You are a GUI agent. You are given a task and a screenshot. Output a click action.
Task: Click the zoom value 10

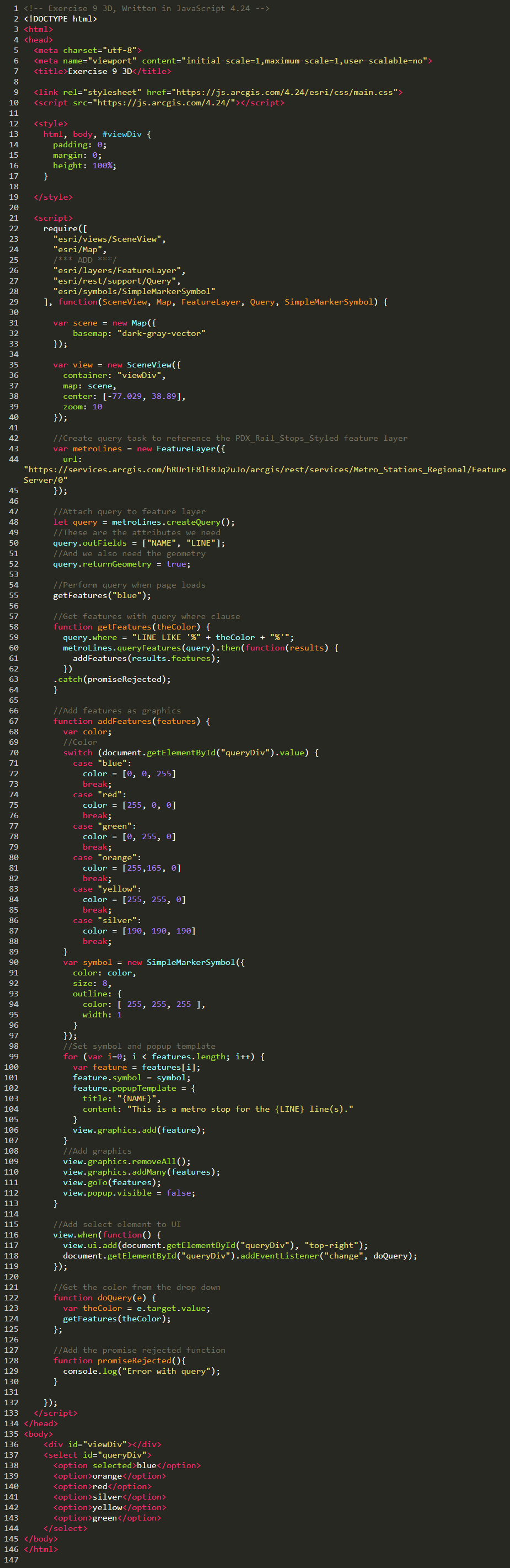click(98, 407)
